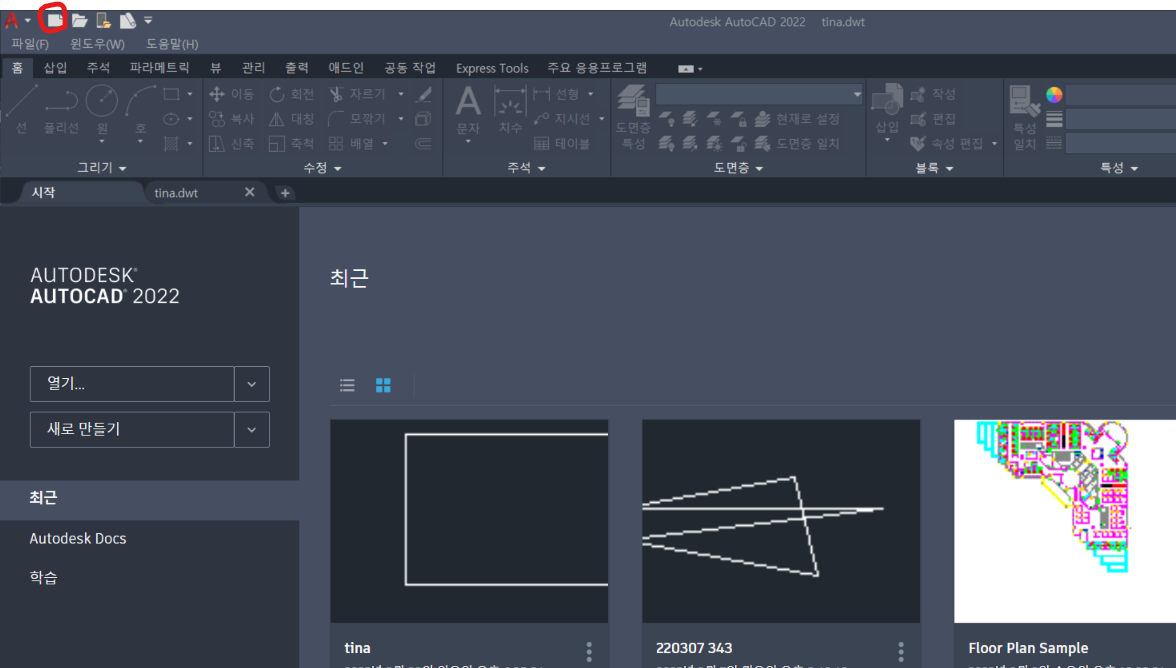This screenshot has height=668, width=1176.
Task: Click Make Current (현재로 설정) layer button
Action: coord(797,118)
